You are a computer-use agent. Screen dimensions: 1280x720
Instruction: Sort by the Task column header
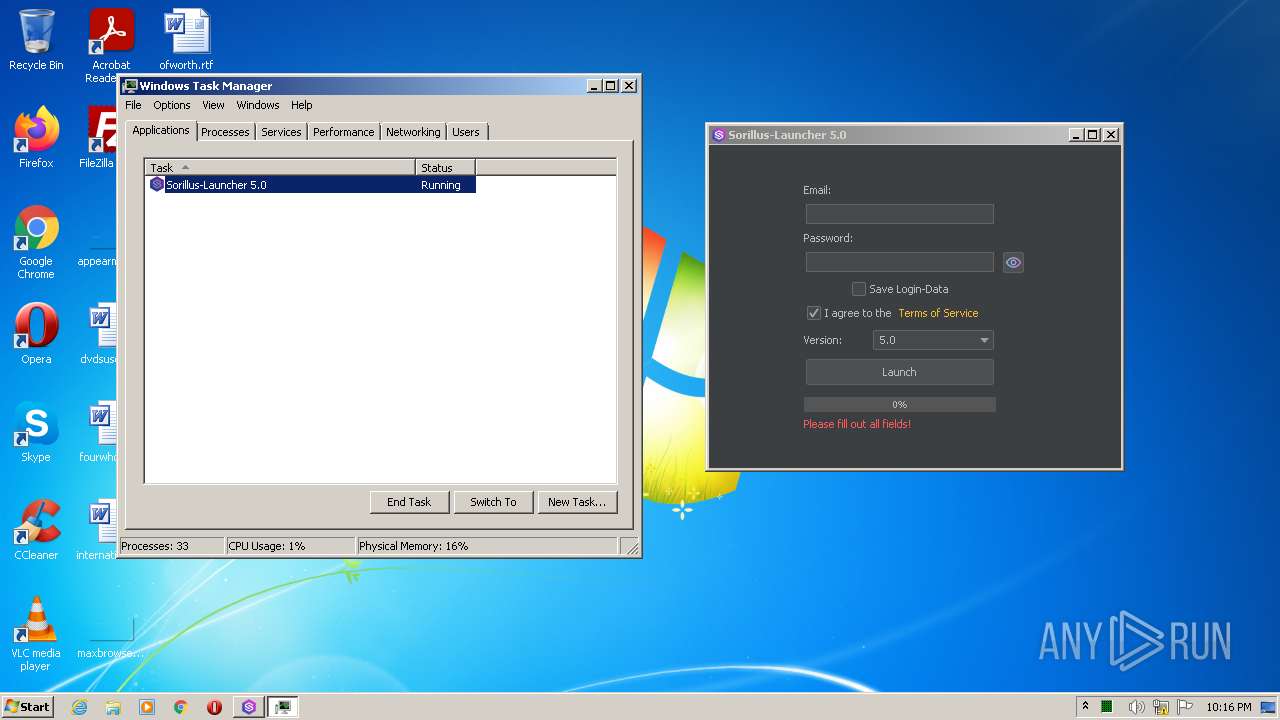(280, 167)
